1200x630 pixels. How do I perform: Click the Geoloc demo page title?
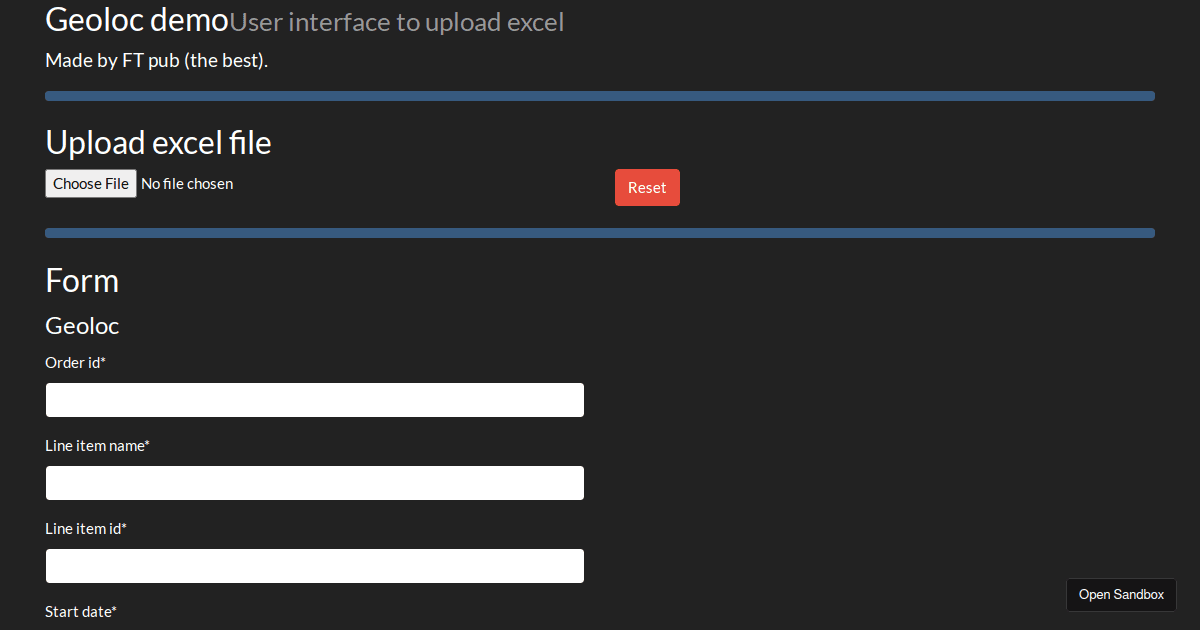pyautogui.click(x=136, y=19)
